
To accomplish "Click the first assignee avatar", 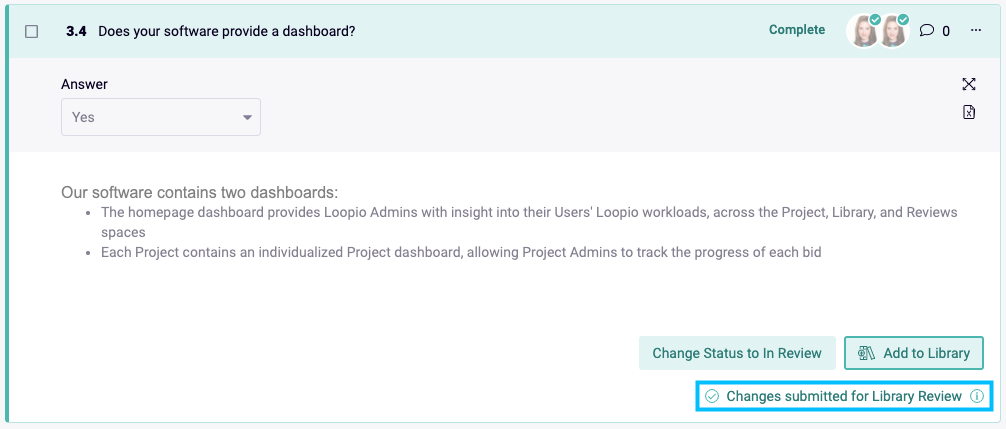I will click(x=863, y=31).
